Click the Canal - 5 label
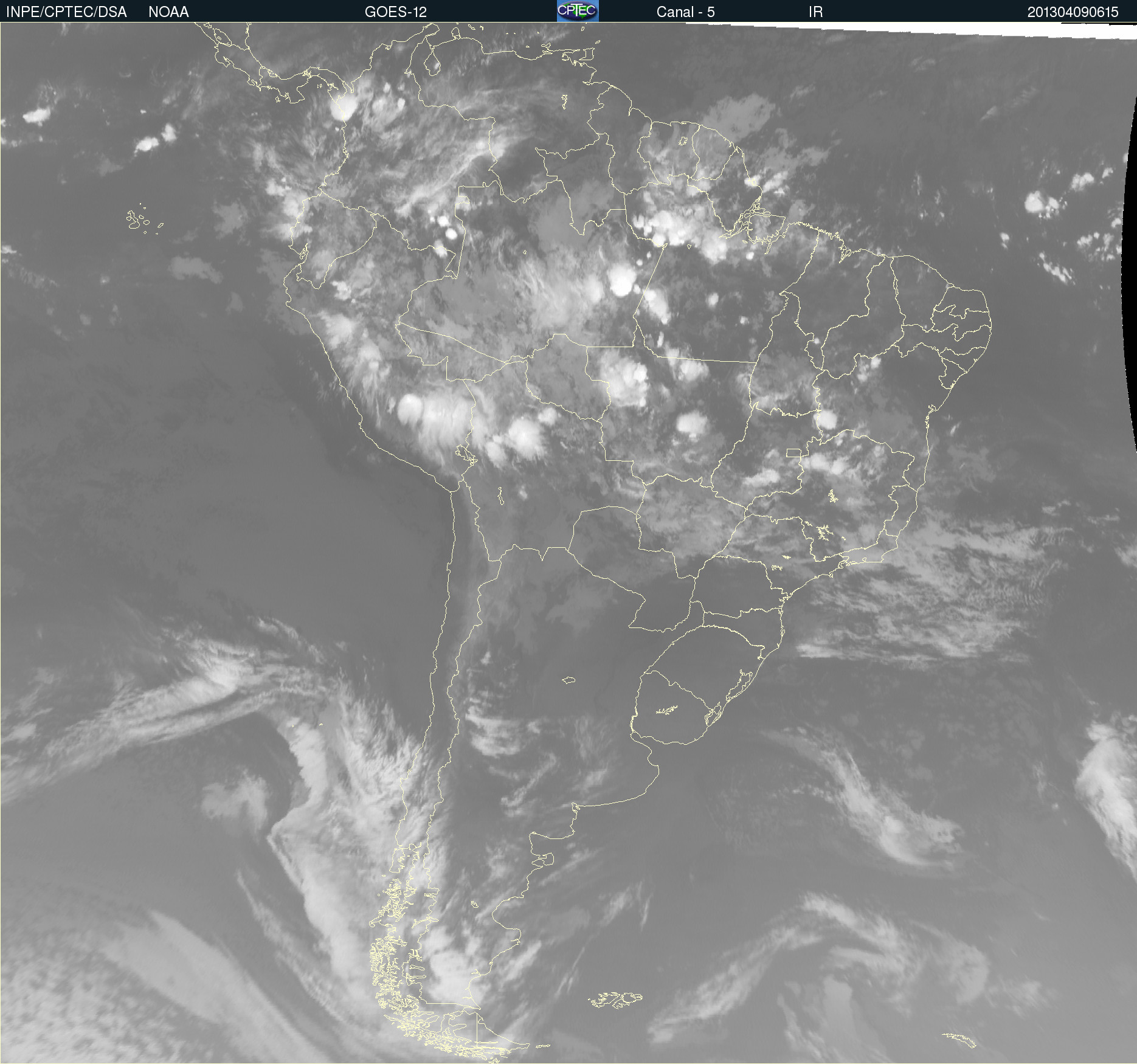This screenshot has width=1137, height=1064. tap(685, 12)
